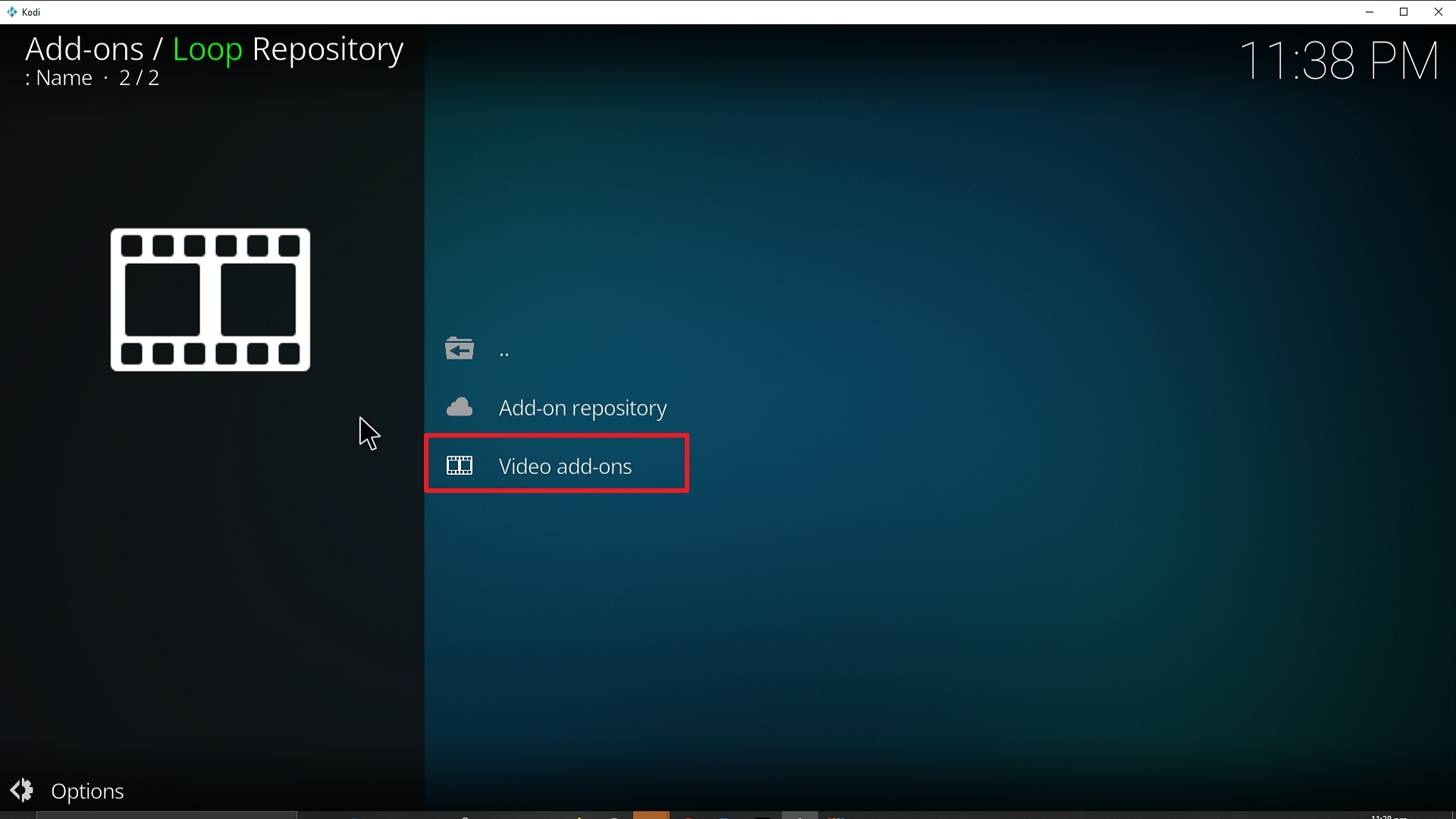Click the Kodi logo in title bar
The height and width of the screenshot is (819, 1456).
(x=11, y=12)
